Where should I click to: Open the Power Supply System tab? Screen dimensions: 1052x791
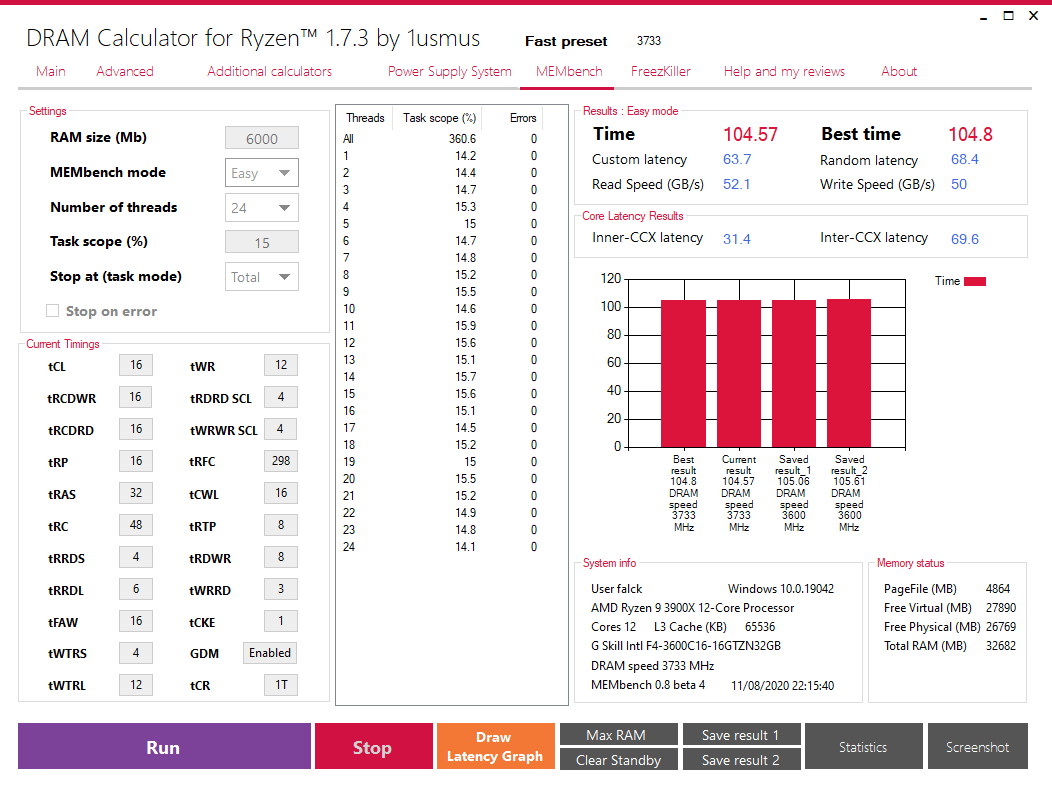(x=450, y=71)
